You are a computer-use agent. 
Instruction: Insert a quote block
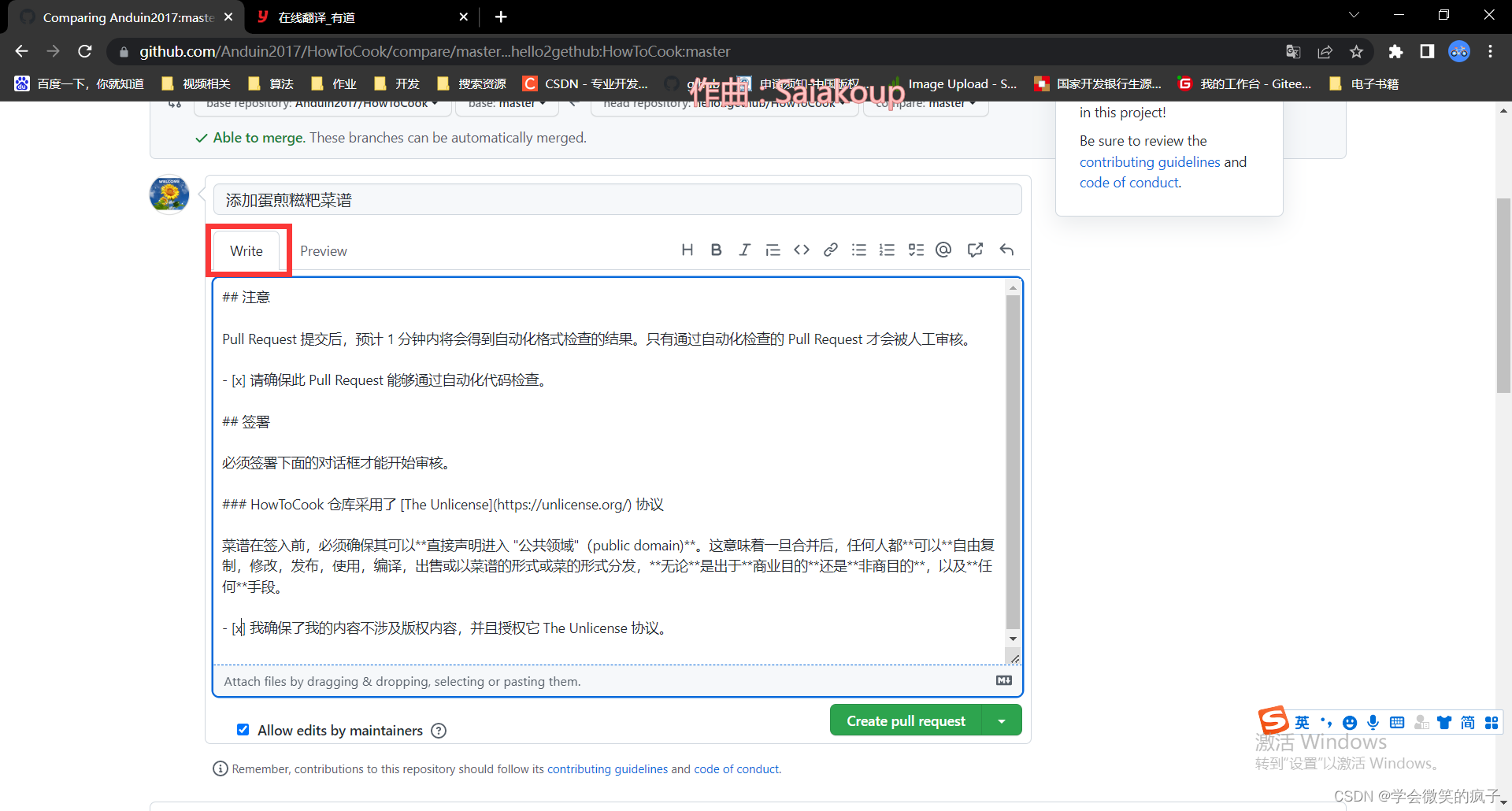tap(773, 250)
